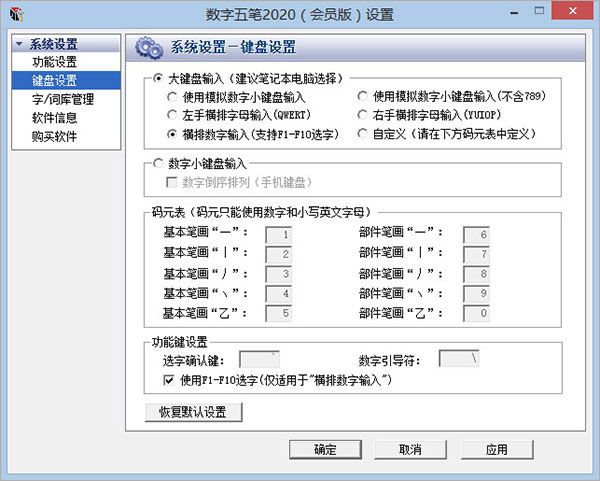Screen dimensions: 600x481
Task: Click the 基本笔画“乙” code field
Action: tap(279, 313)
